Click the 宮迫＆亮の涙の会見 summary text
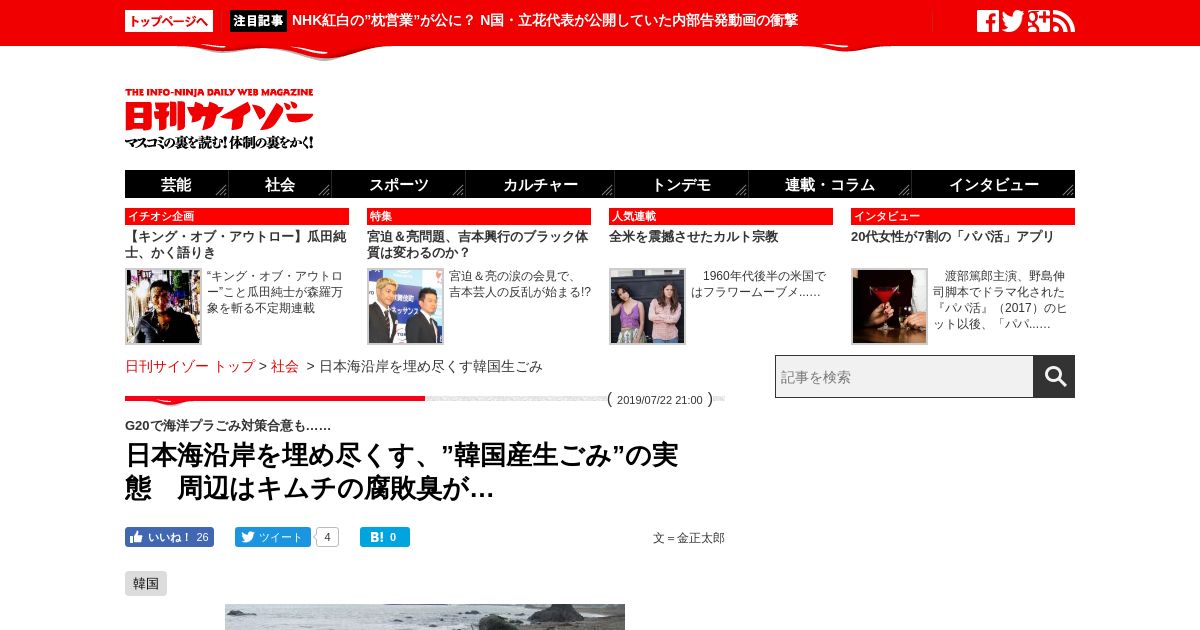The image size is (1200, 630). tap(520, 284)
